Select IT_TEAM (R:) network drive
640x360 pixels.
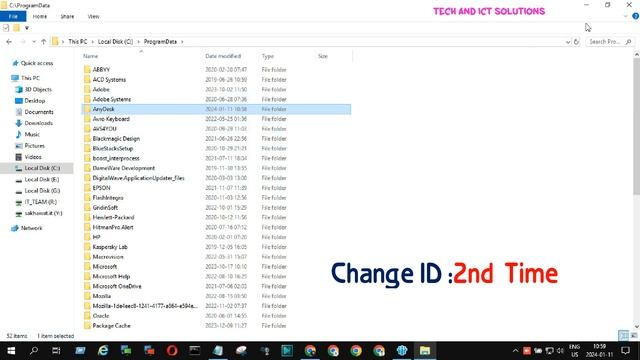coord(36,202)
